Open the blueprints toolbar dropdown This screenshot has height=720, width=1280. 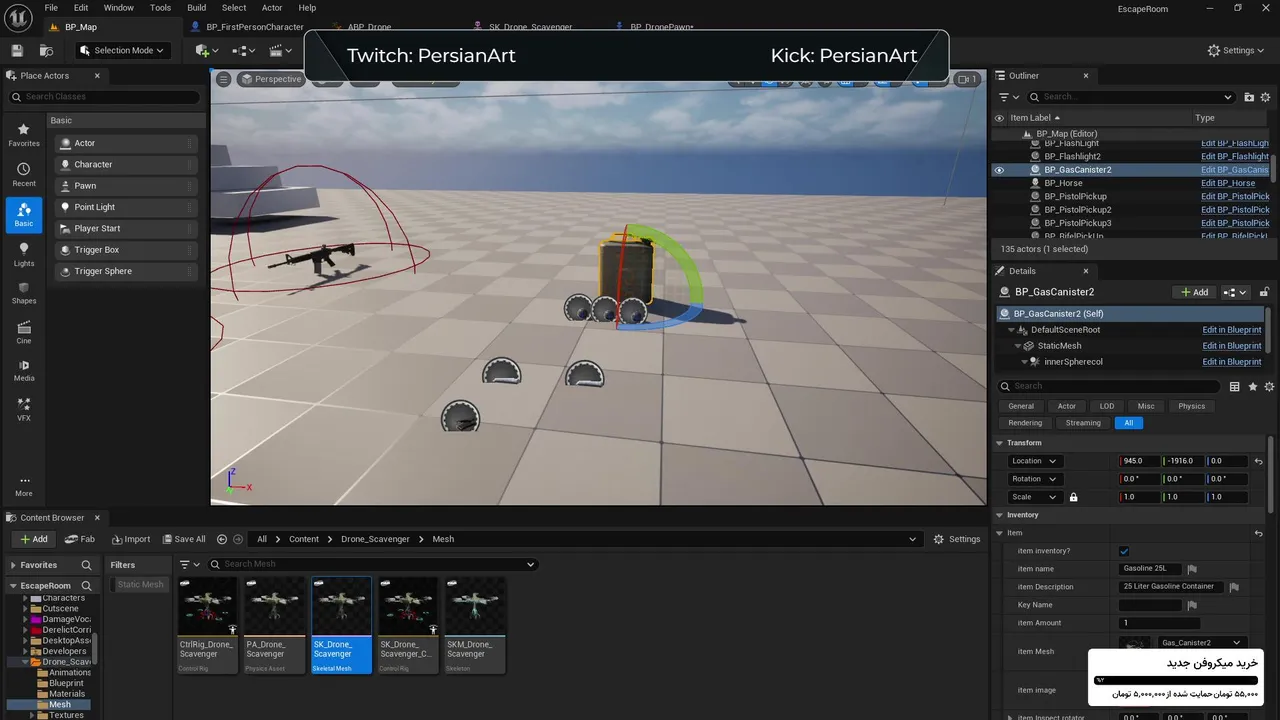coord(244,50)
